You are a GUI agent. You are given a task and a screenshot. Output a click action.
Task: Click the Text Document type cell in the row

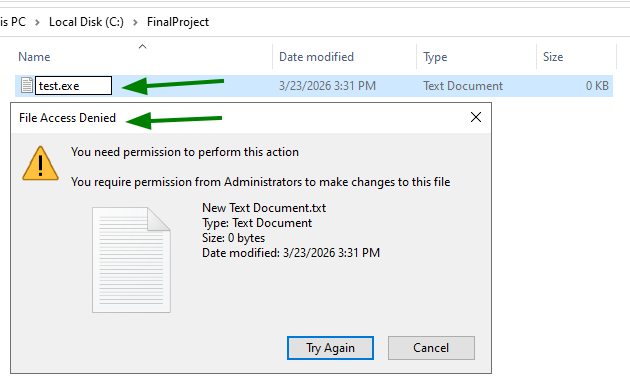pos(462,86)
